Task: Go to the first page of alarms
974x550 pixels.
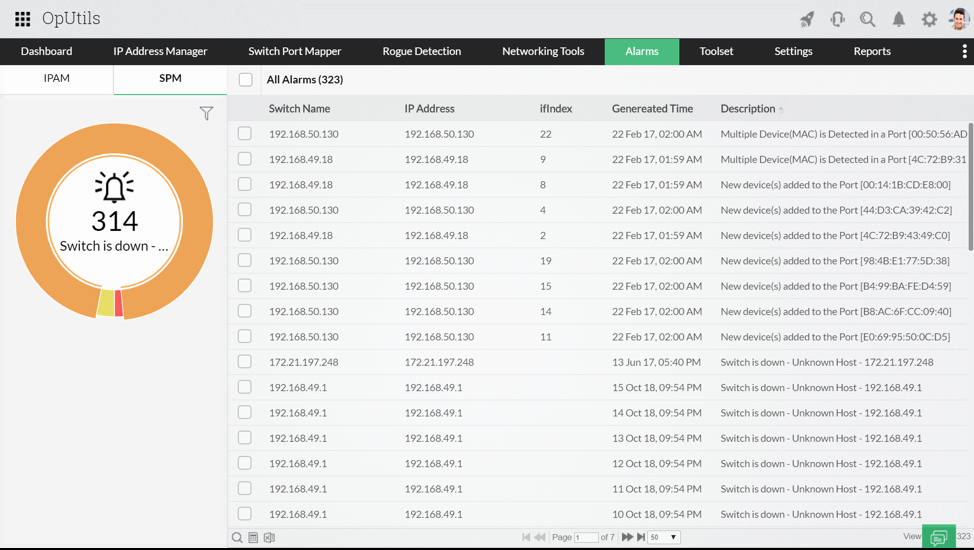Action: 526,537
